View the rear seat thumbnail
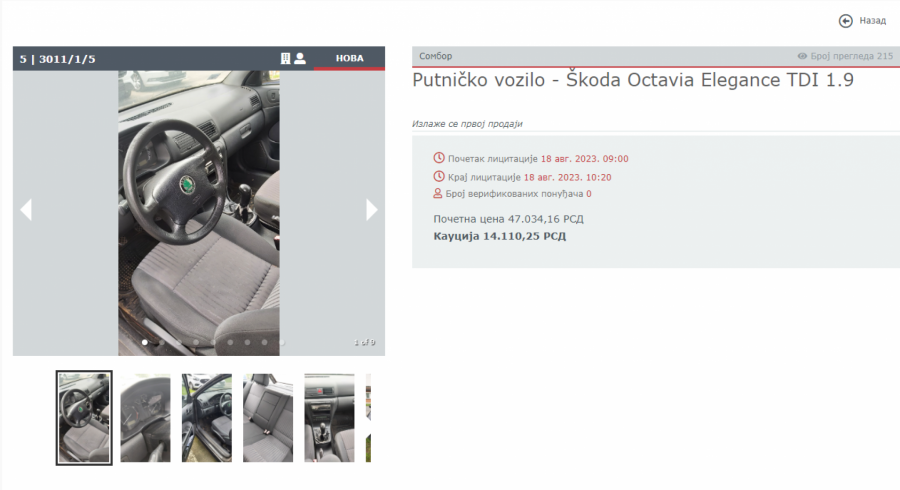This screenshot has height=490, width=900. pyautogui.click(x=268, y=418)
